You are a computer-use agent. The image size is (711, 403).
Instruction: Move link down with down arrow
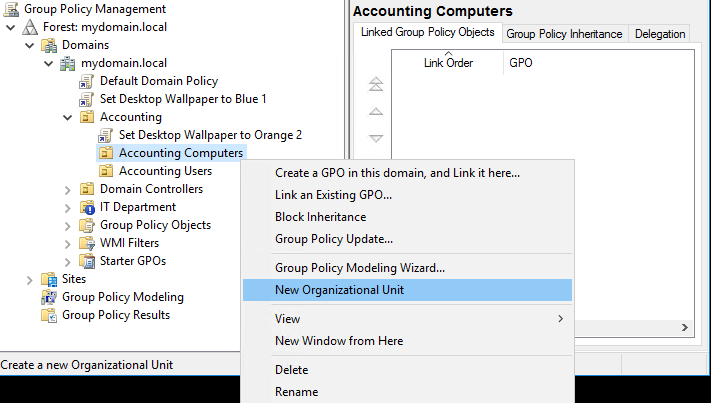point(376,138)
